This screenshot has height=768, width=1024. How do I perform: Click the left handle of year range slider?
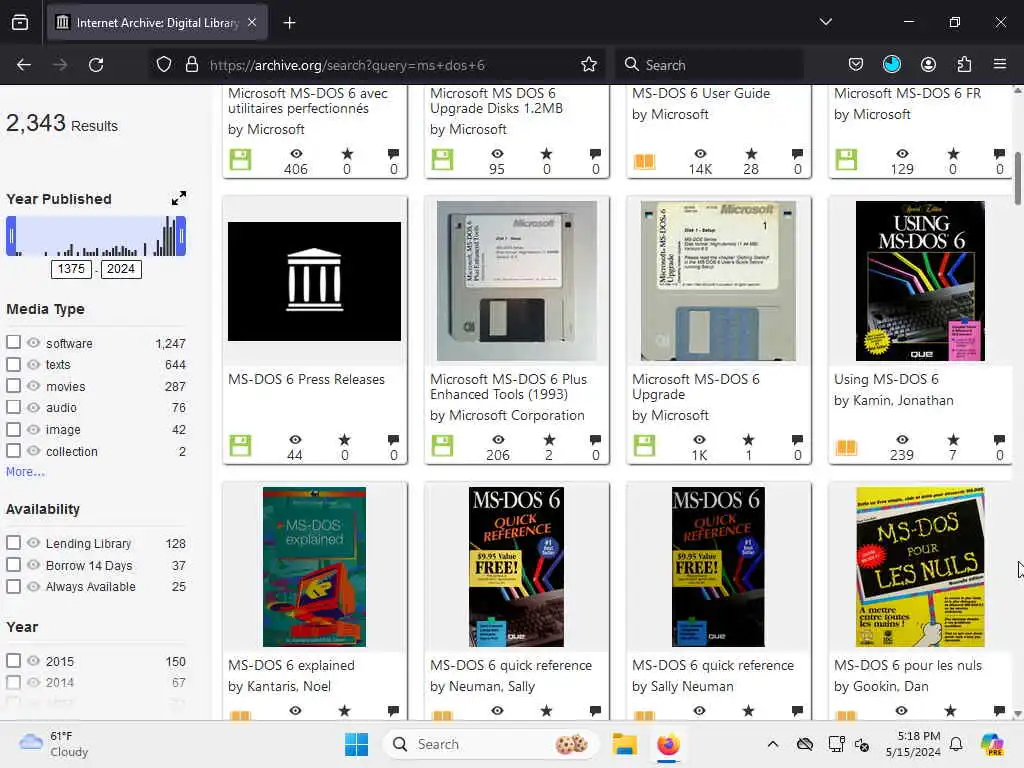pyautogui.click(x=10, y=236)
